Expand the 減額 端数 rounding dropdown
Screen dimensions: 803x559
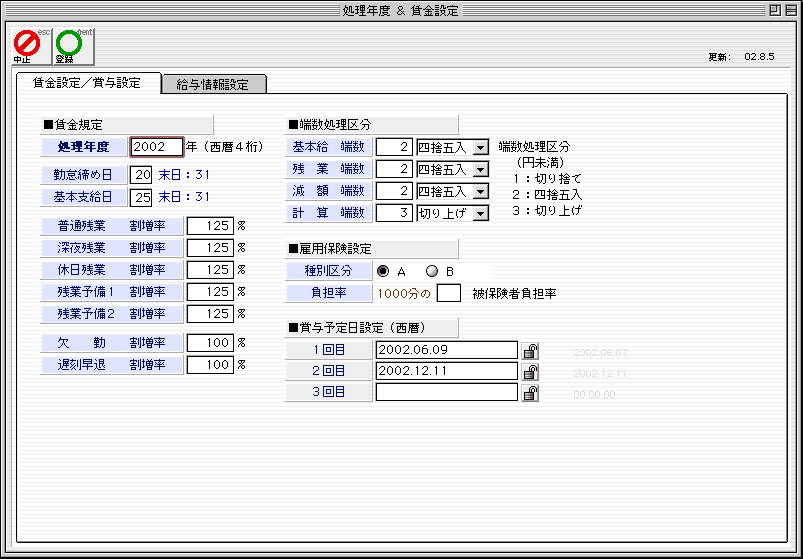coord(480,191)
